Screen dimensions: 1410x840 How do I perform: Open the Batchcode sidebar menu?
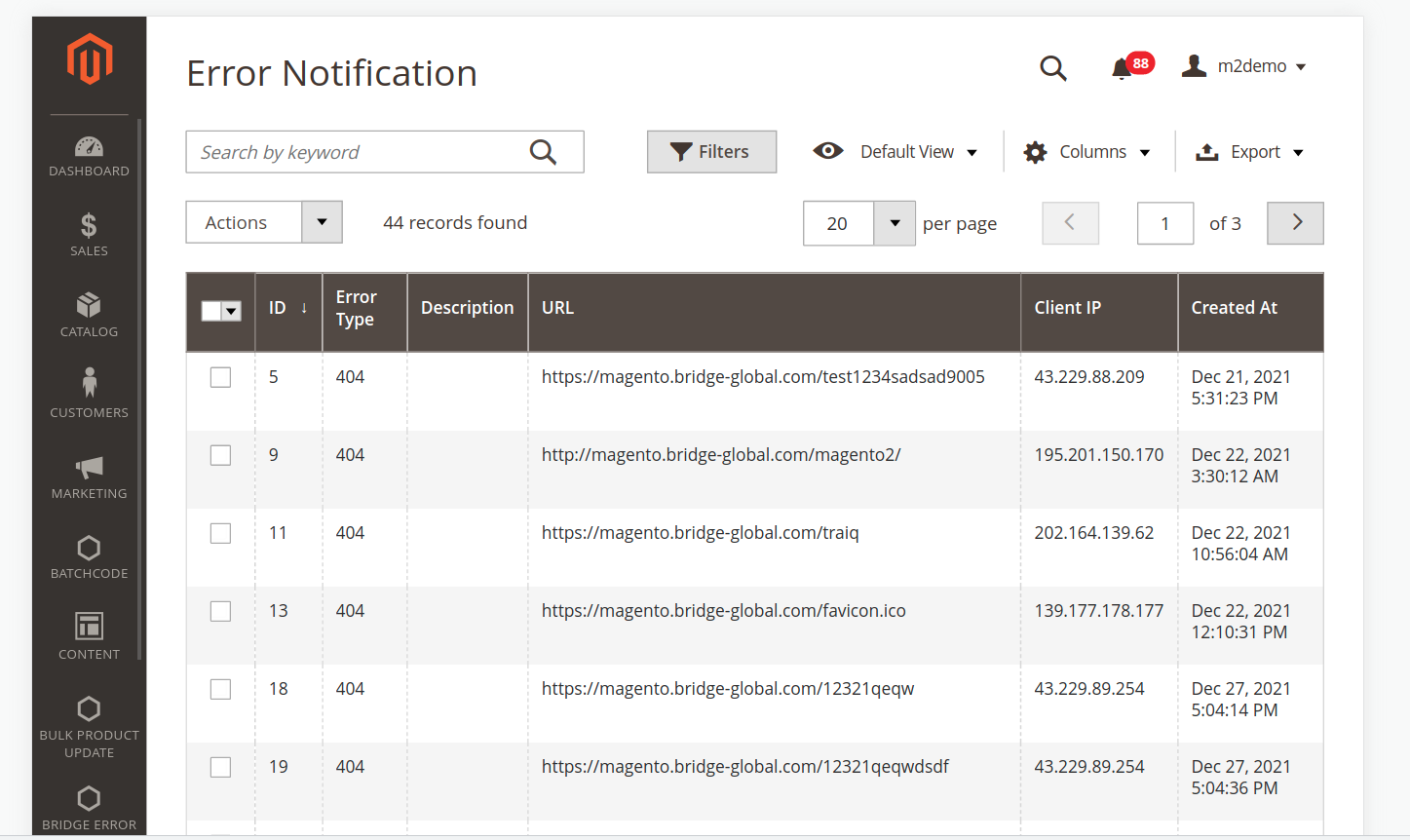(89, 556)
